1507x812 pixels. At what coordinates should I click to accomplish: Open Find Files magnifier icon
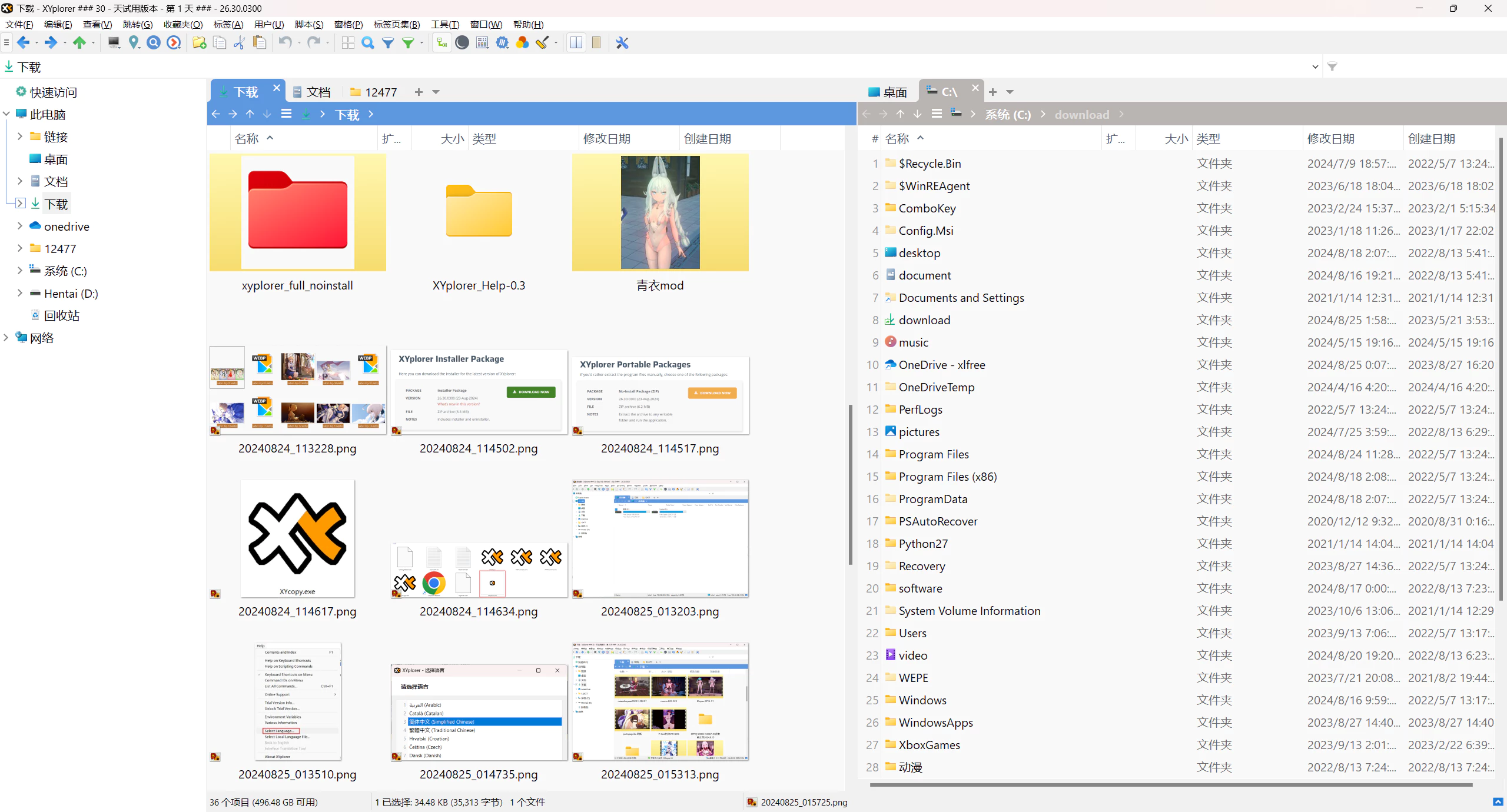pos(368,42)
